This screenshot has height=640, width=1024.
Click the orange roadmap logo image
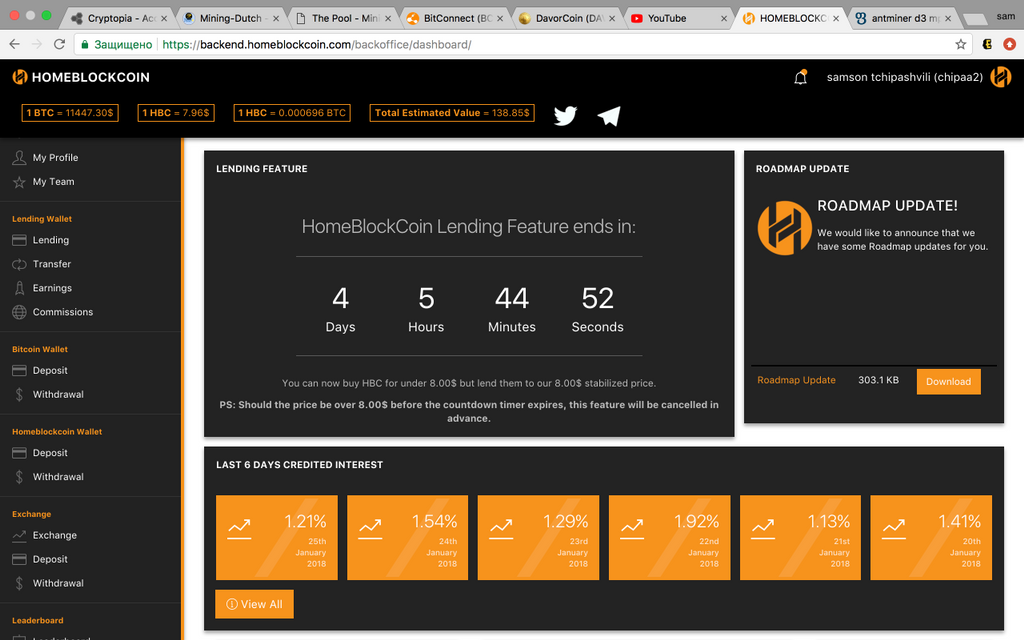click(784, 227)
